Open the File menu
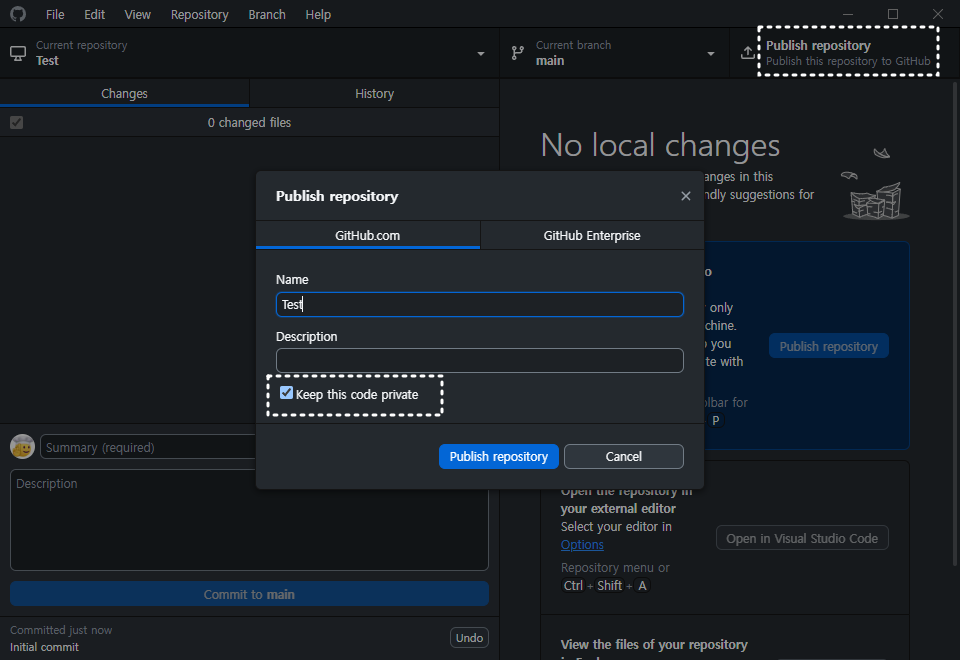Viewport: 960px width, 660px height. tap(55, 14)
